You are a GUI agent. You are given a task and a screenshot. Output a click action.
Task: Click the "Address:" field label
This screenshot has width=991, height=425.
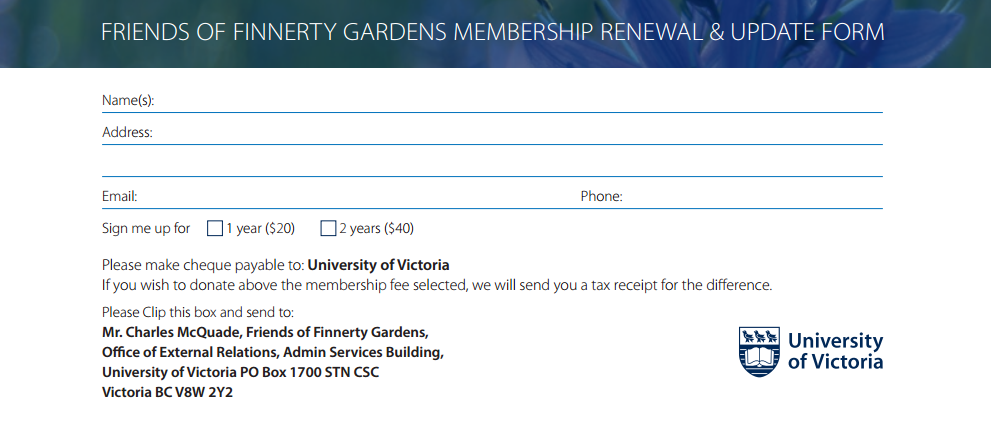pos(127,133)
